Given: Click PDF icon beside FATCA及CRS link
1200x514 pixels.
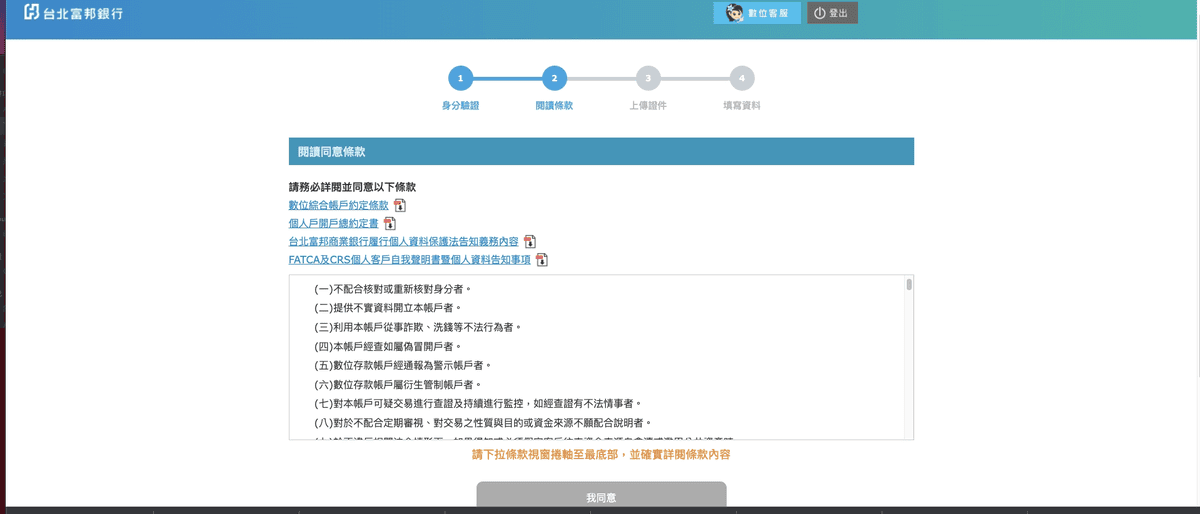Looking at the screenshot, I should [542, 260].
